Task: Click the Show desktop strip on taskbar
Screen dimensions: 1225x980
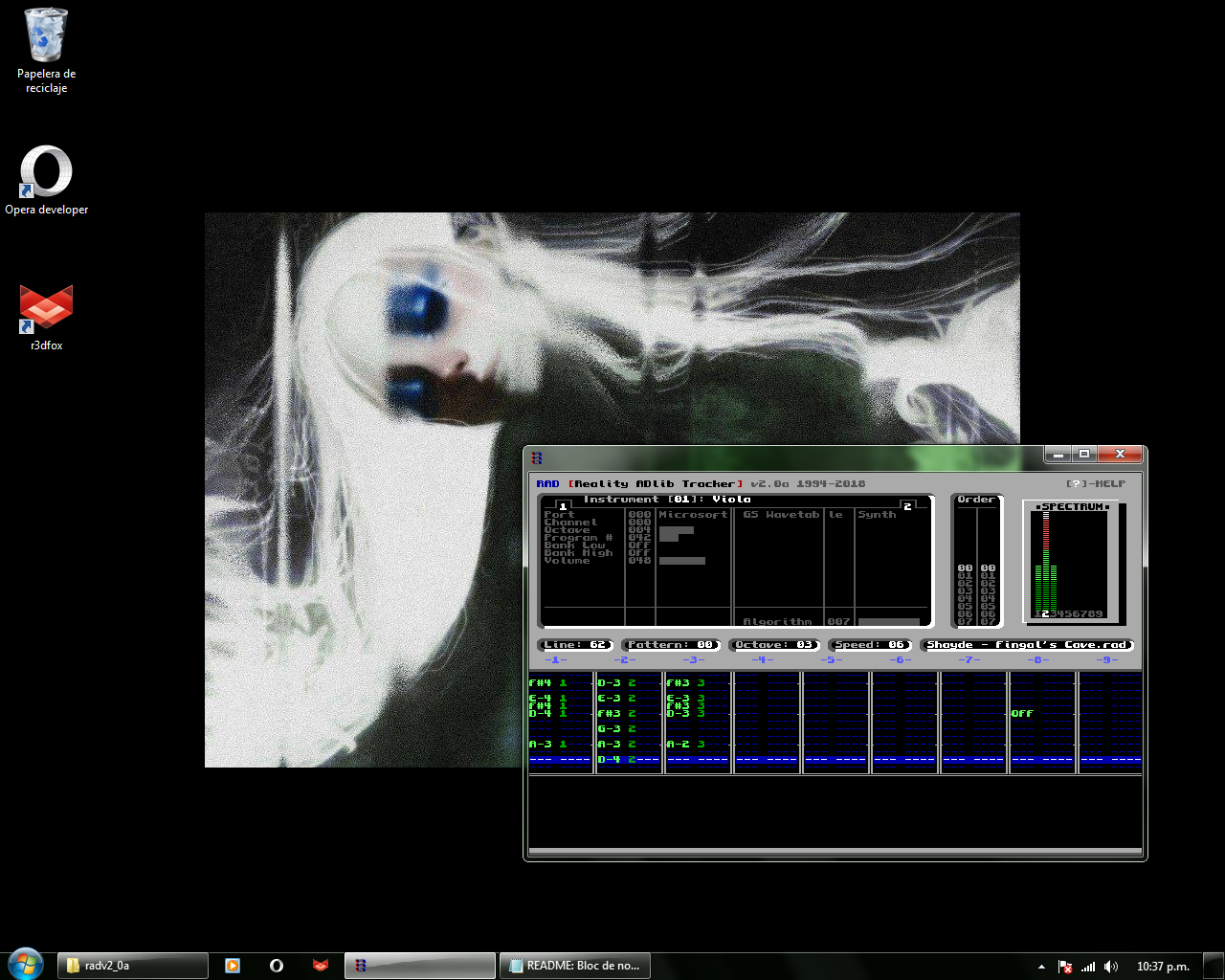Action: point(1214,966)
